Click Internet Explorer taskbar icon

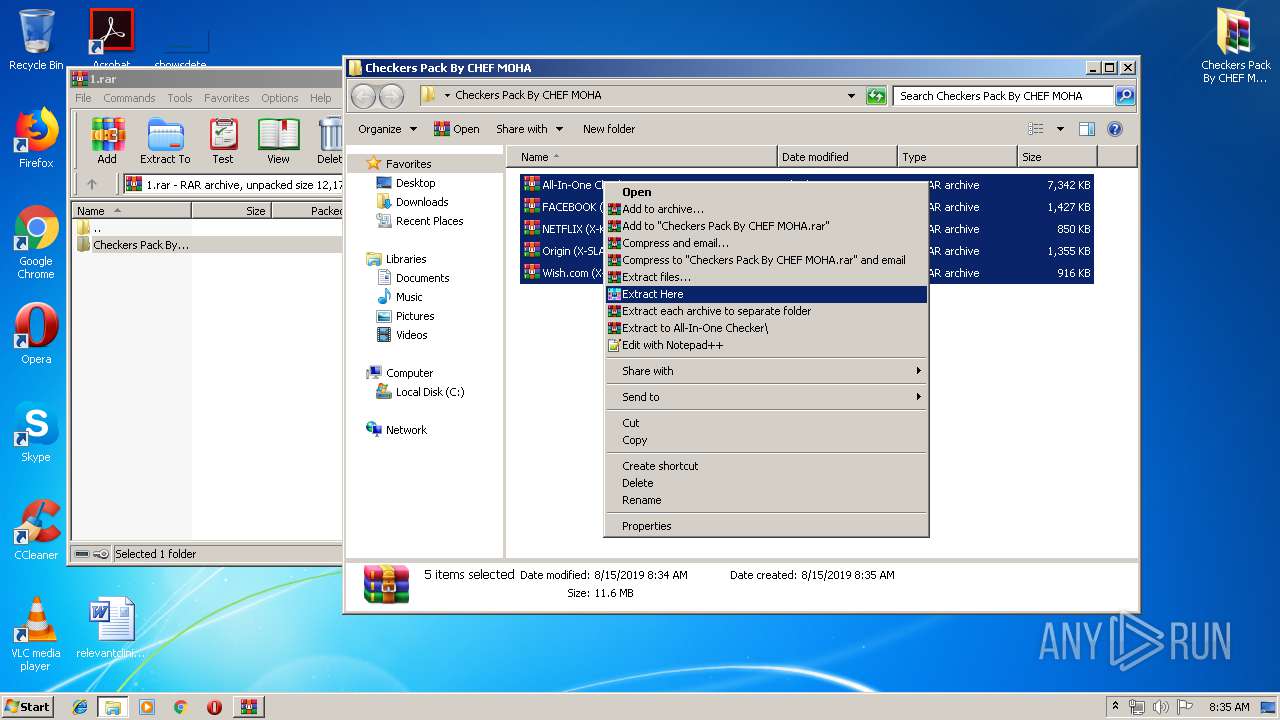click(80, 707)
